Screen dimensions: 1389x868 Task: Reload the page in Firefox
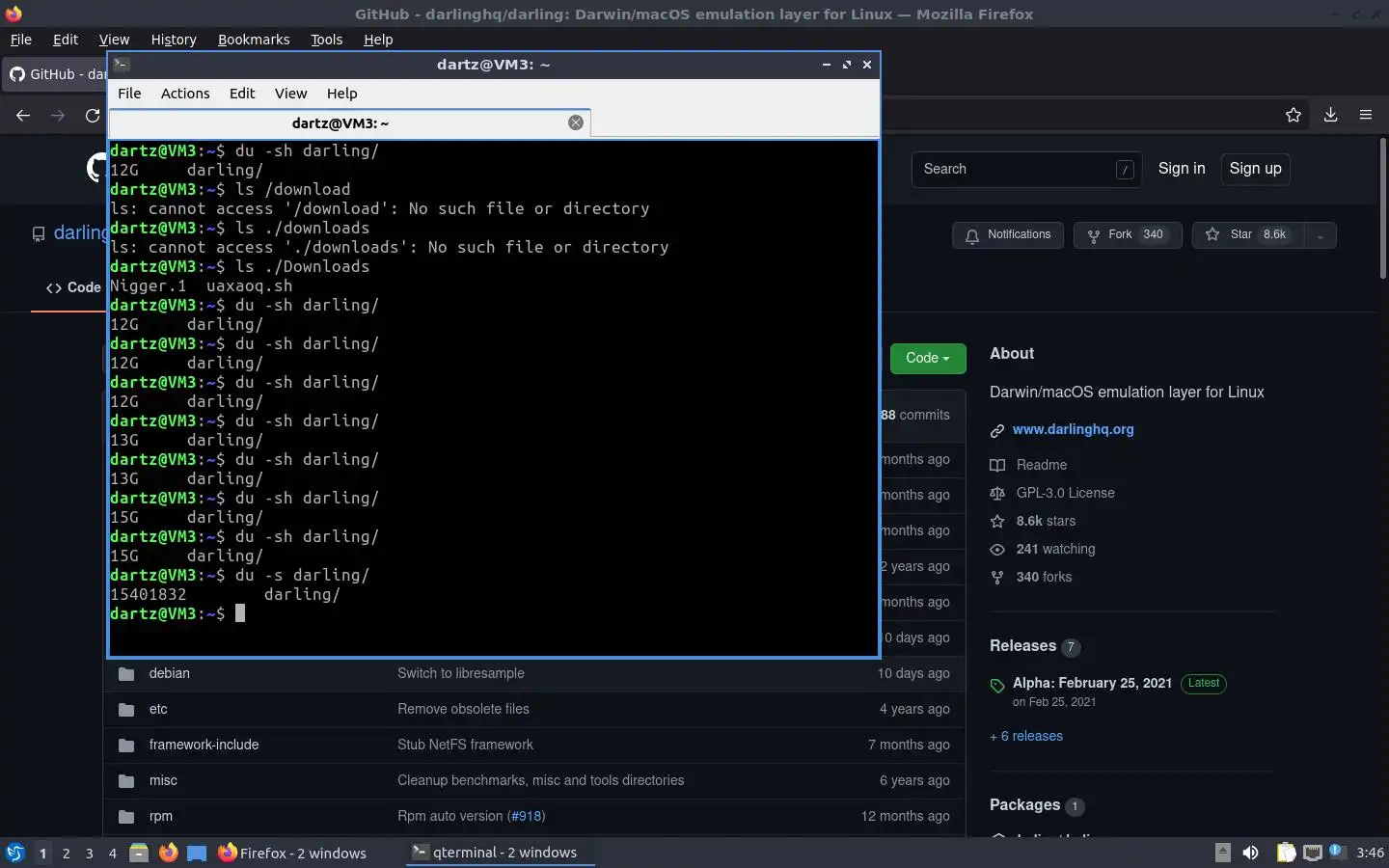pyautogui.click(x=93, y=115)
